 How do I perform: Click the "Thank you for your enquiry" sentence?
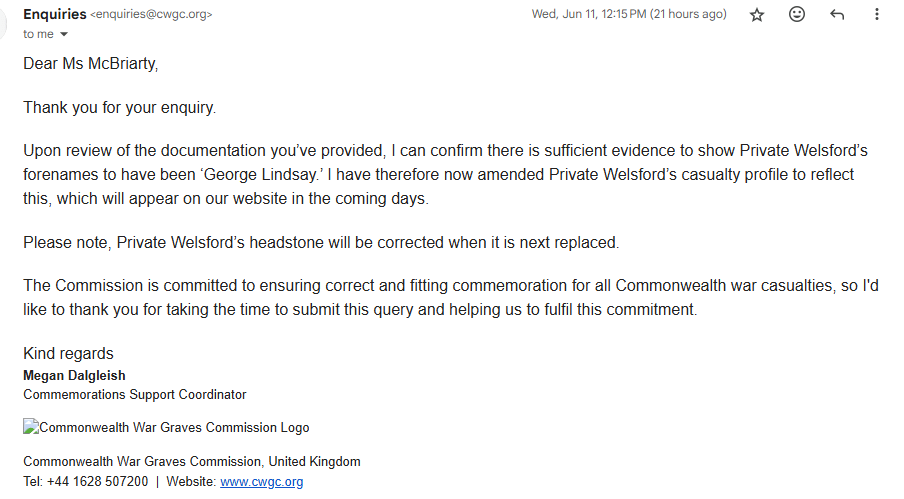119,107
